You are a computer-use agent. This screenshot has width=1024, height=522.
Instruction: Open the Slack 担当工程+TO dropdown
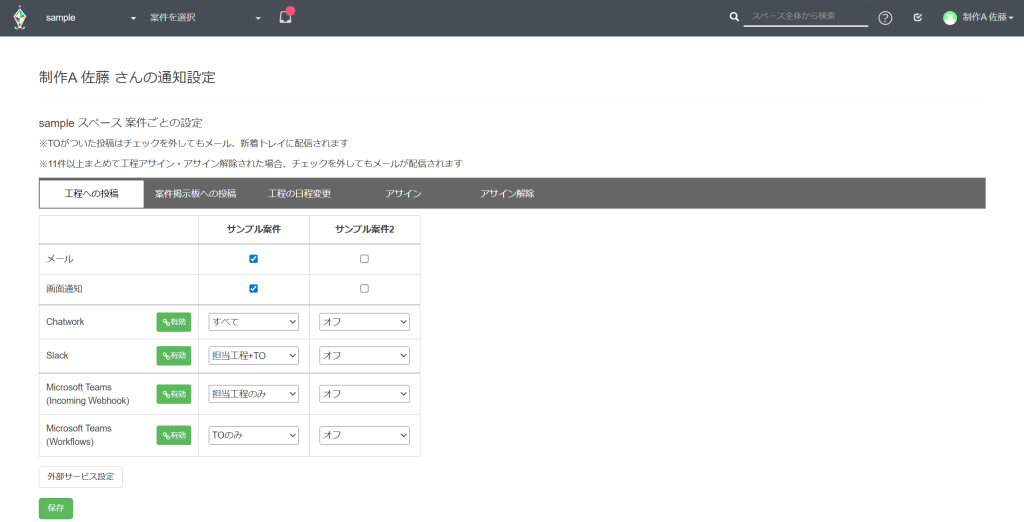253,355
